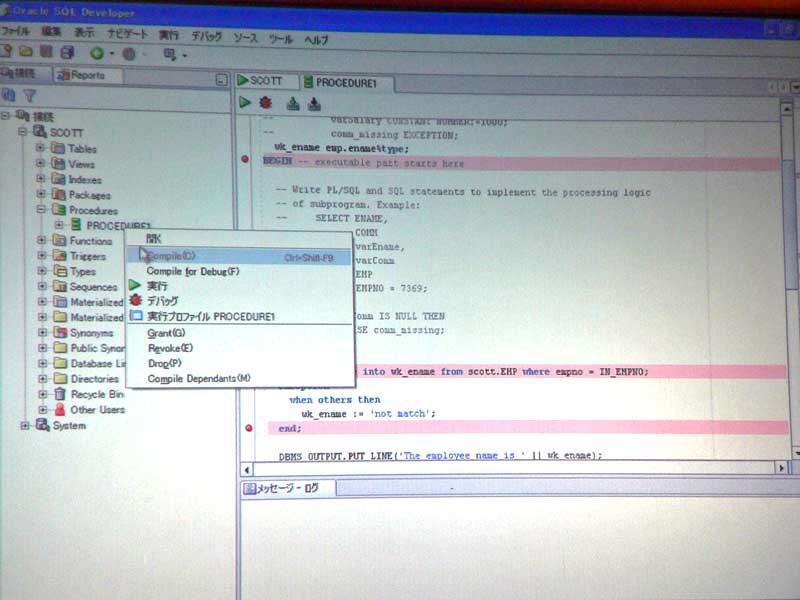Viewport: 800px width, 600px height.
Task: Toggle the breakpoint on the BEGIN line
Action: [x=245, y=159]
